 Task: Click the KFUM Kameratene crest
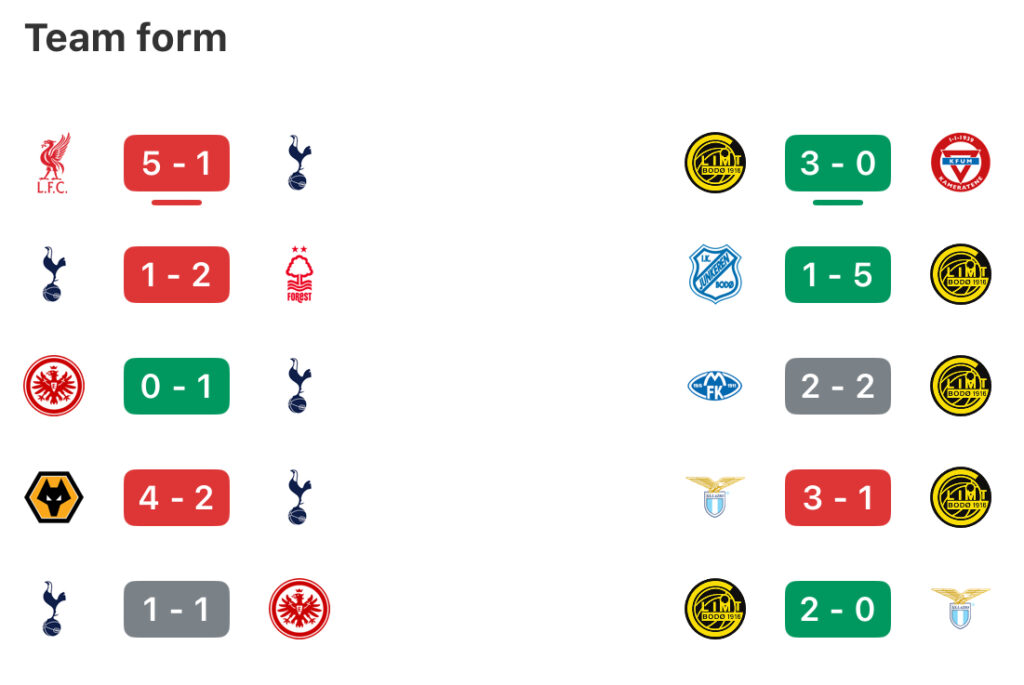pos(960,163)
